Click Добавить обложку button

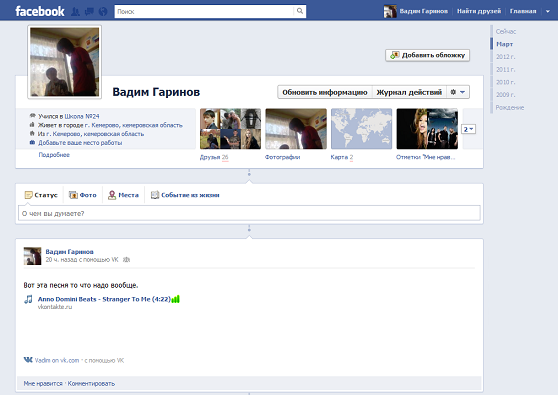[x=427, y=55]
